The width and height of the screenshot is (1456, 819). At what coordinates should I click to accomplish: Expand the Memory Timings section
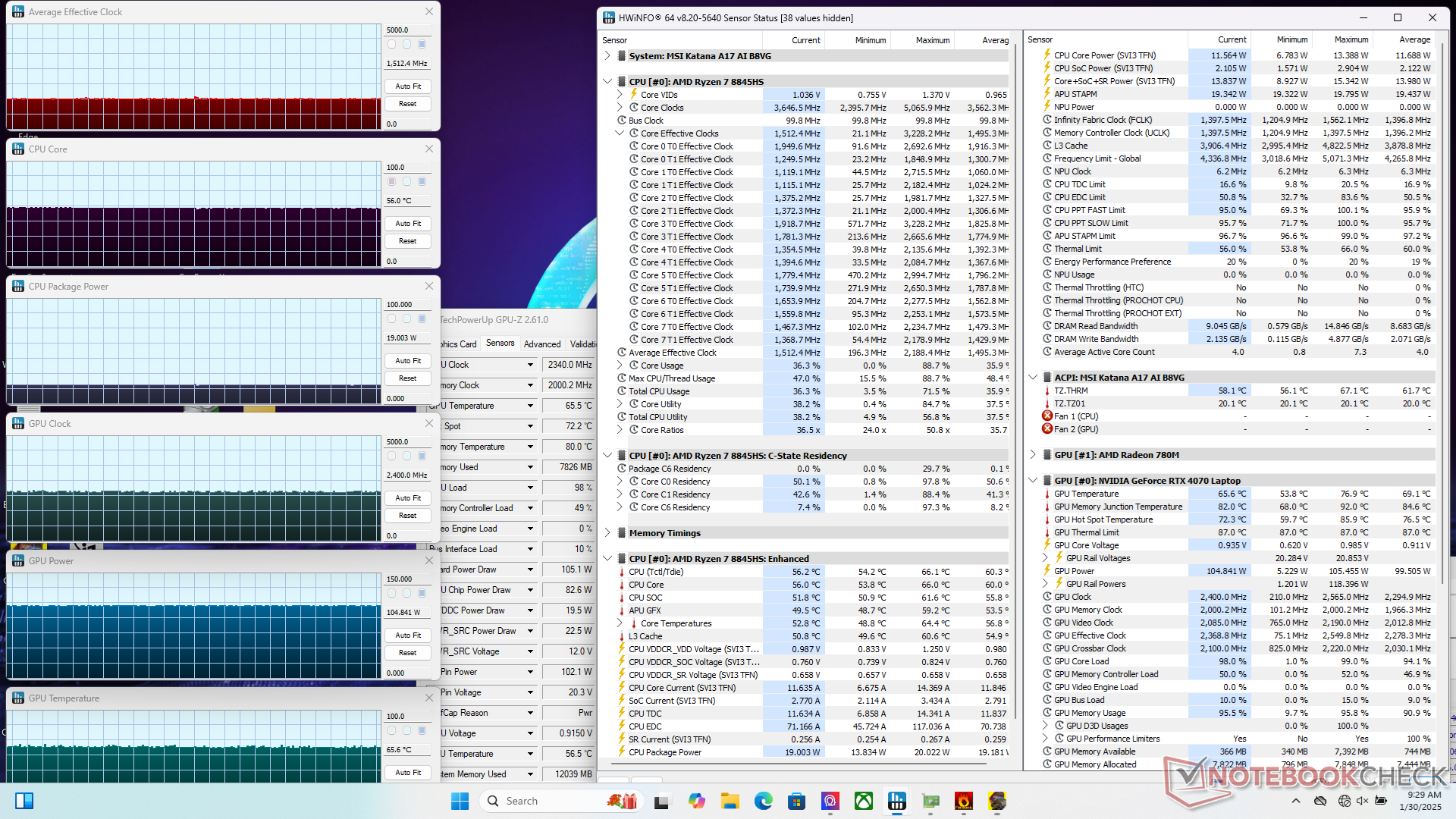click(x=607, y=532)
